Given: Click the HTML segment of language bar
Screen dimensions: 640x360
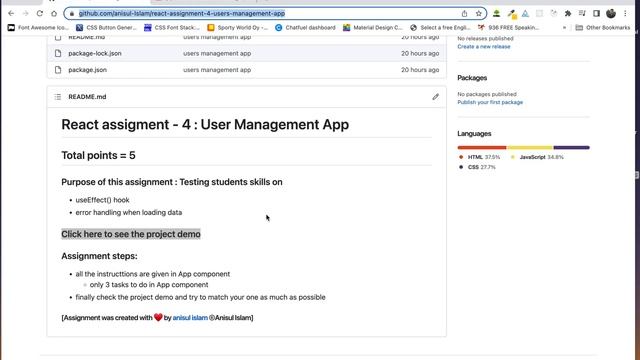Looking at the screenshot, I should pyautogui.click(x=482, y=147).
